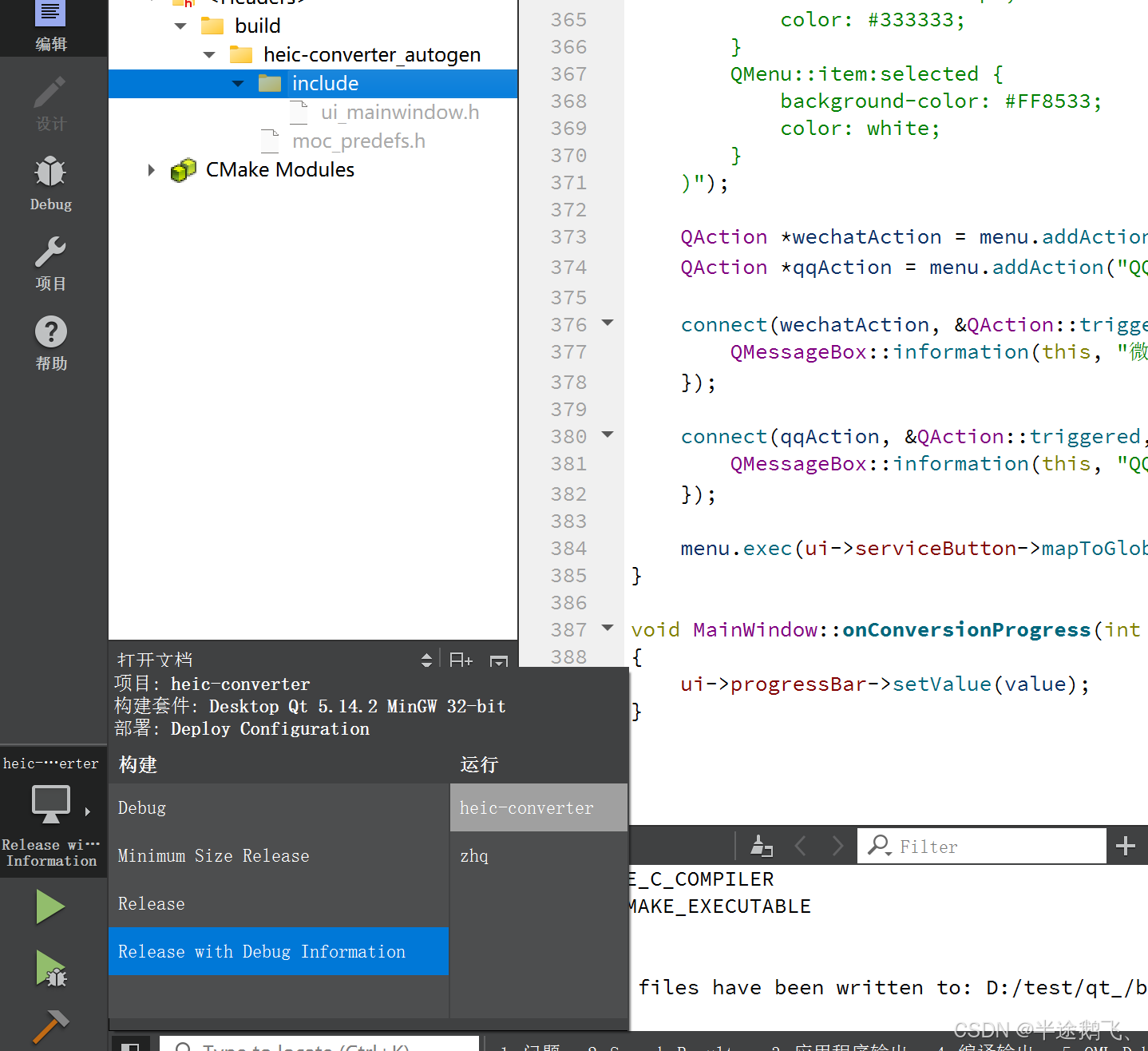This screenshot has height=1051, width=1148.
Task: Start debugging with the run-with-bug button
Action: (51, 968)
